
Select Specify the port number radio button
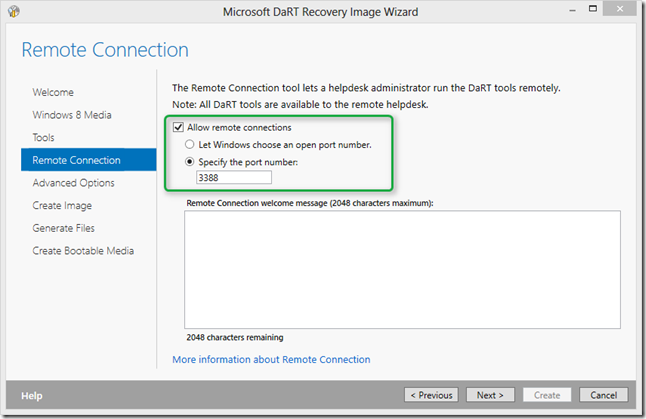[x=190, y=162]
